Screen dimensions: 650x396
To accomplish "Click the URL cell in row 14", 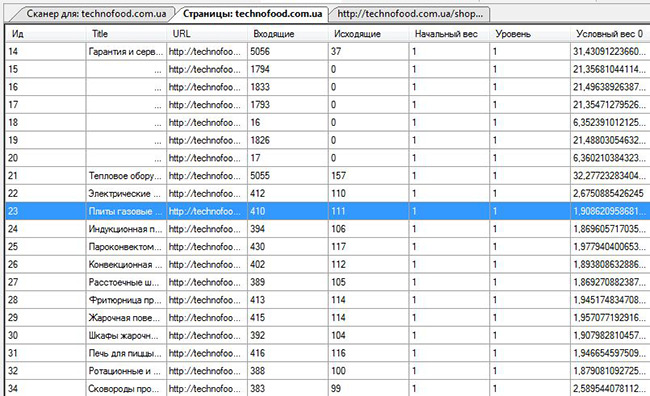I will [x=207, y=51].
